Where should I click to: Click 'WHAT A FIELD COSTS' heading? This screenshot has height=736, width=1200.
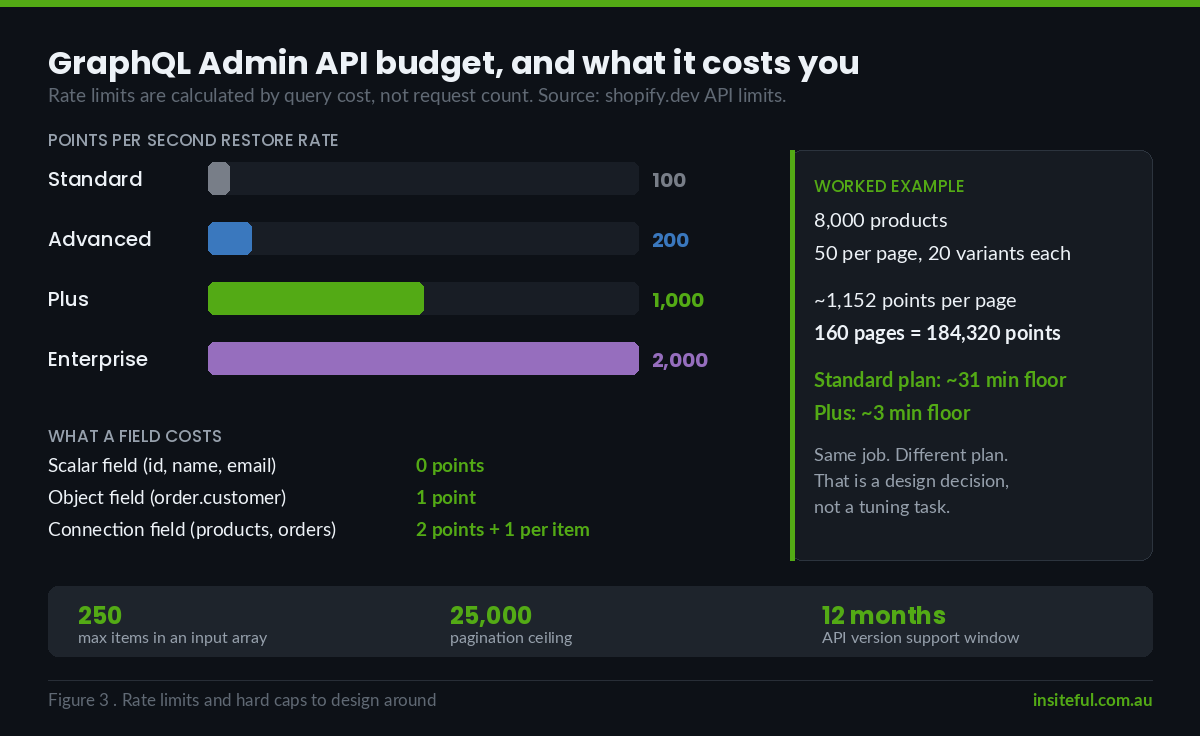135,437
